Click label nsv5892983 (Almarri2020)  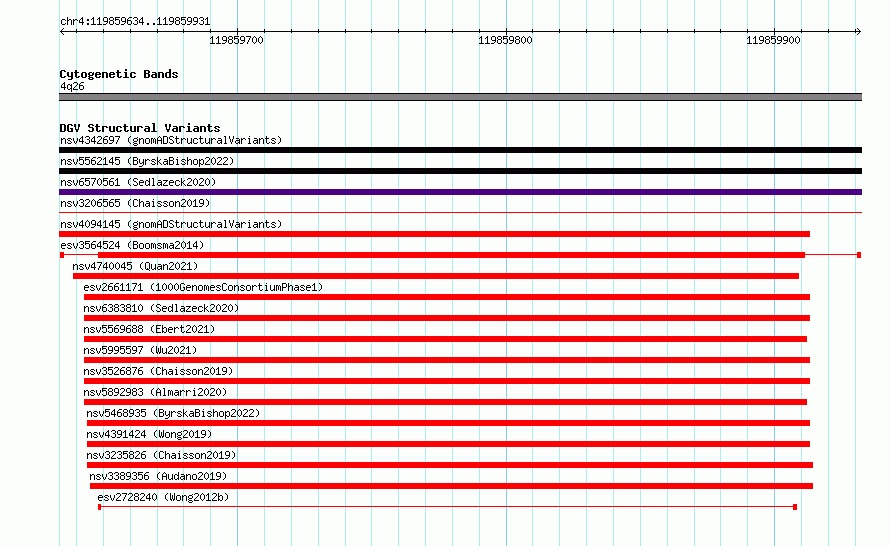point(155,392)
